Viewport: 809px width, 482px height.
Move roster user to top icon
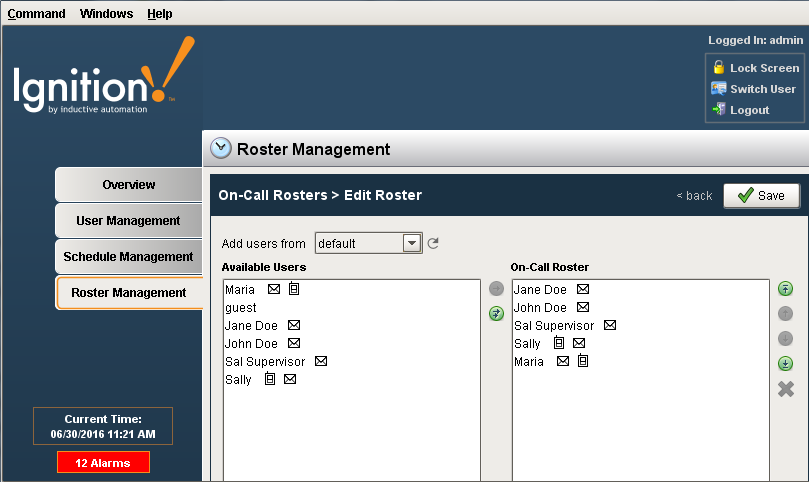pos(785,288)
